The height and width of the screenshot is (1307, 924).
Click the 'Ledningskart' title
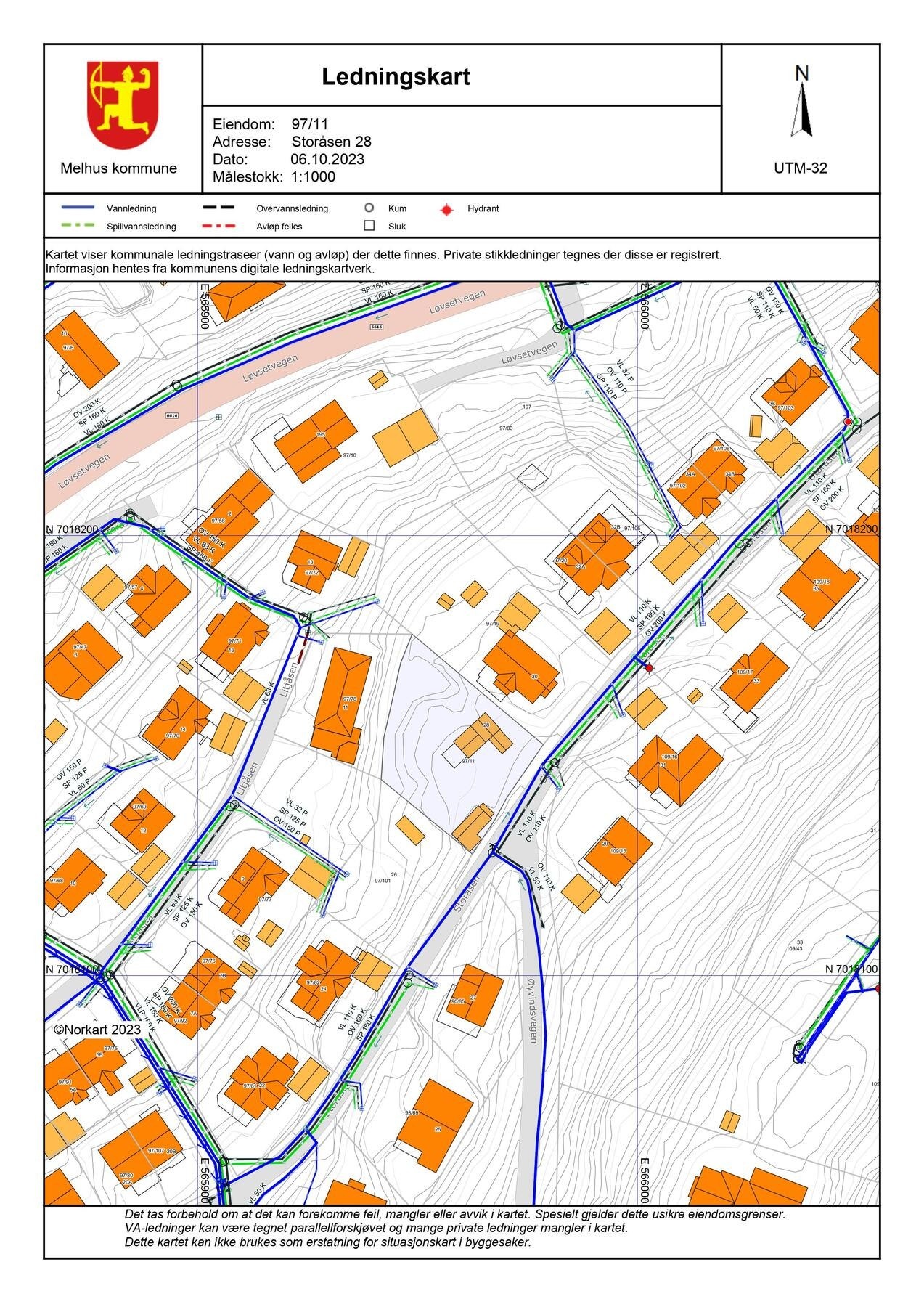tap(396, 77)
